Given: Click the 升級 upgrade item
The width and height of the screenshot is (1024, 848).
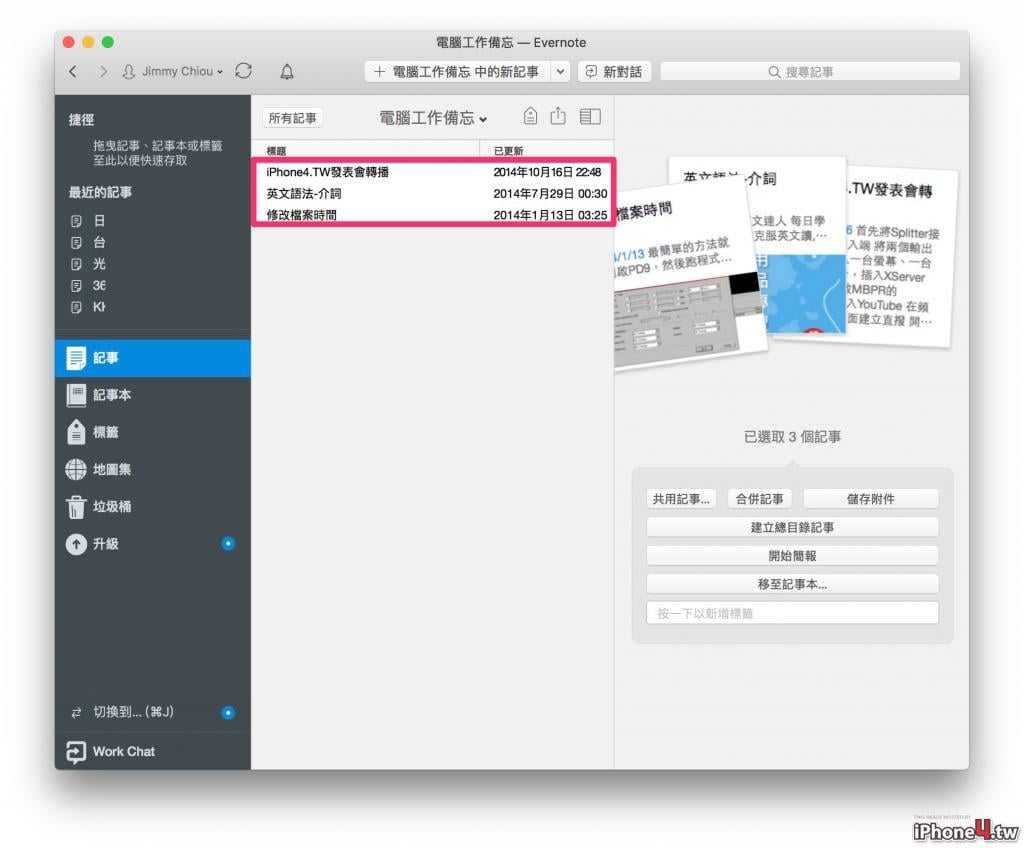Looking at the screenshot, I should click(153, 544).
